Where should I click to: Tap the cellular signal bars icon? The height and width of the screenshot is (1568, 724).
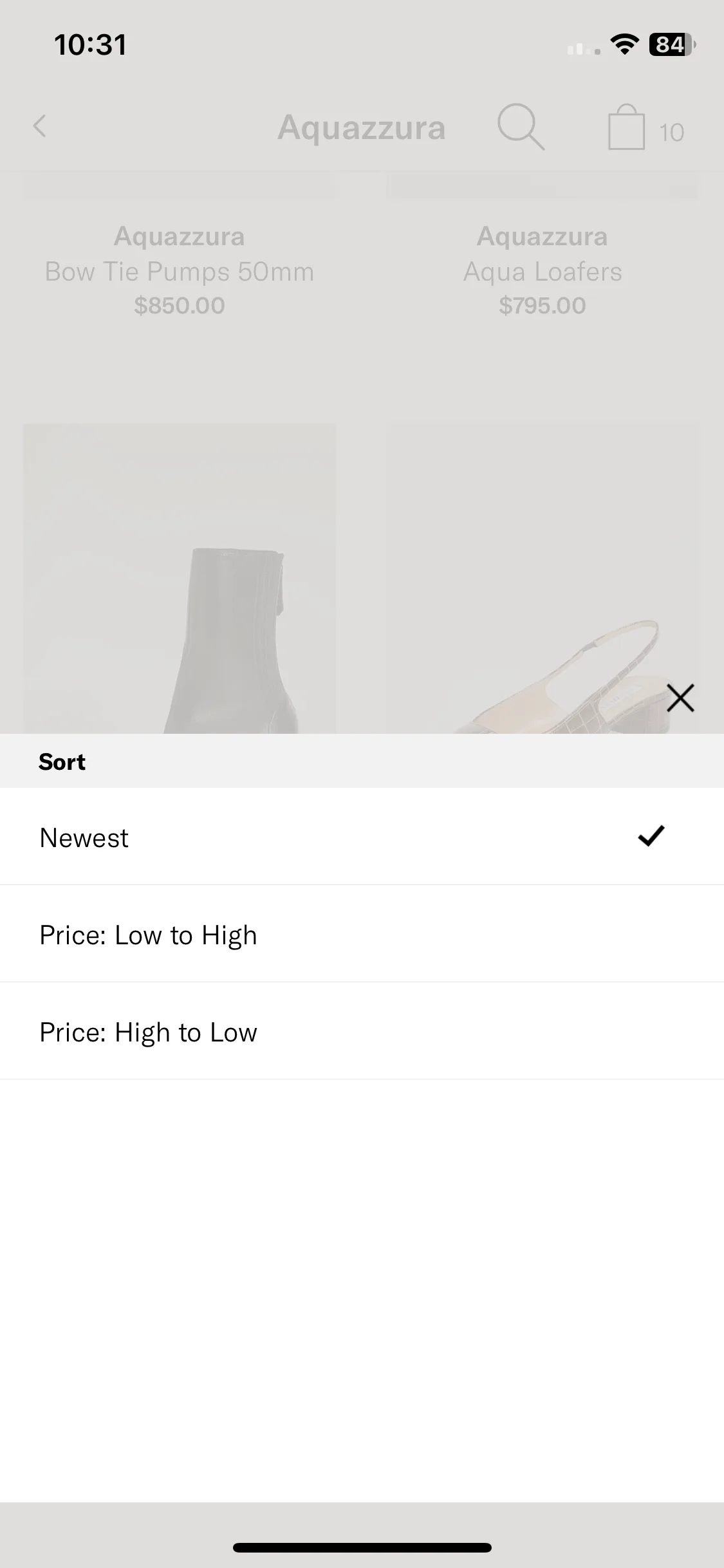(584, 48)
